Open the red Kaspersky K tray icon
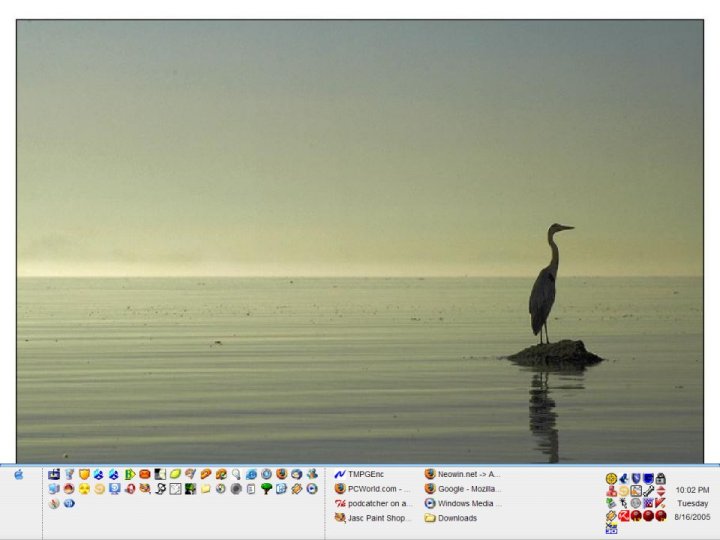Viewport: 720px width, 540px height. click(x=624, y=516)
